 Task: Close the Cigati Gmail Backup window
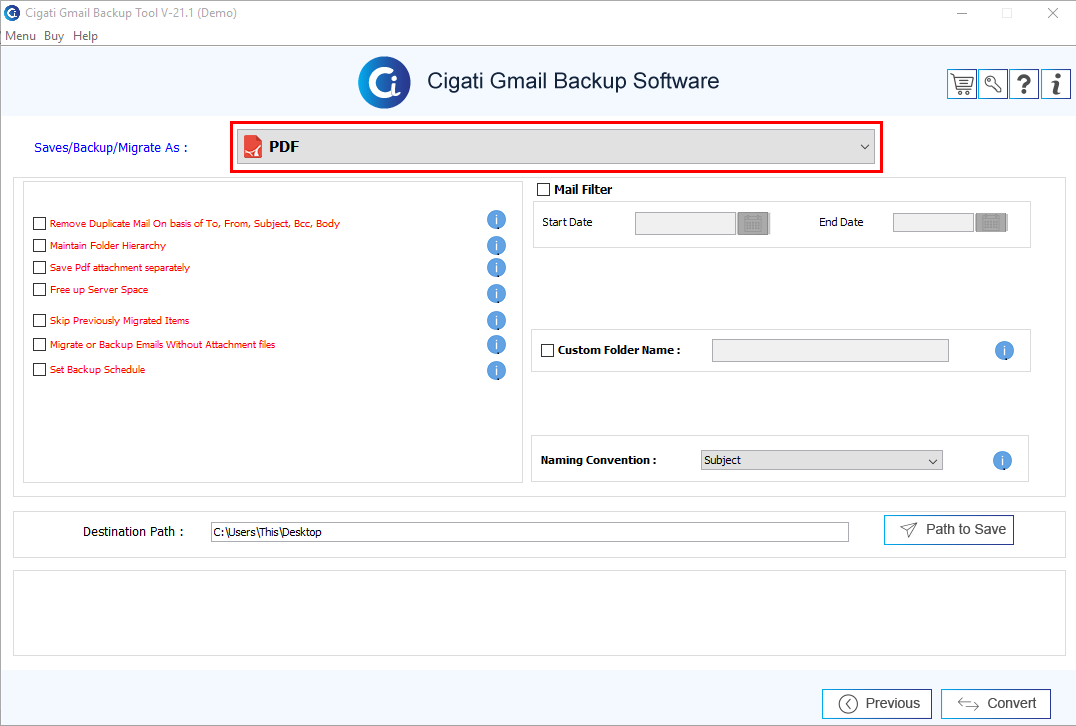tap(1053, 13)
